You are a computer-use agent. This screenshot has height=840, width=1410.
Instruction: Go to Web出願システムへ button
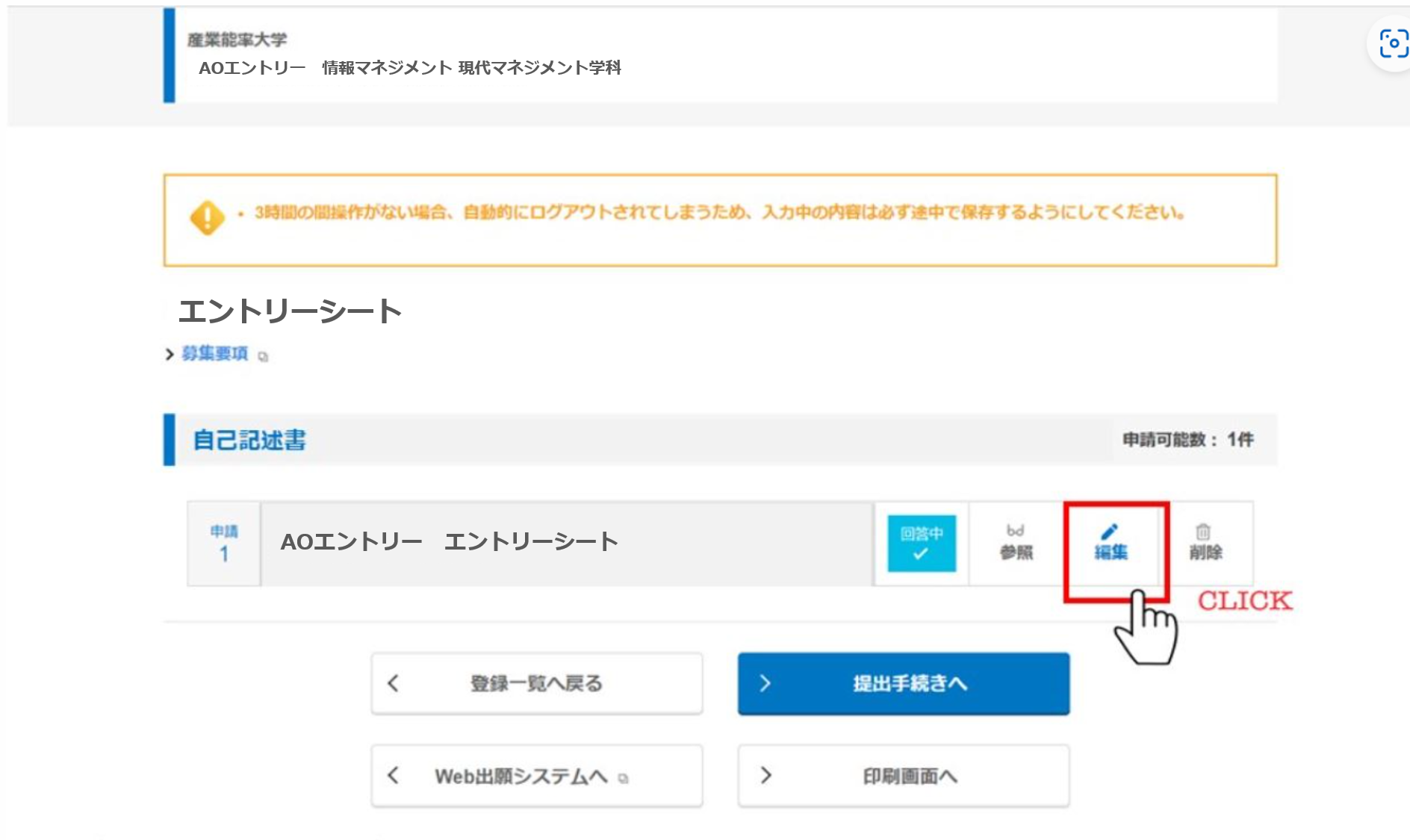(536, 776)
